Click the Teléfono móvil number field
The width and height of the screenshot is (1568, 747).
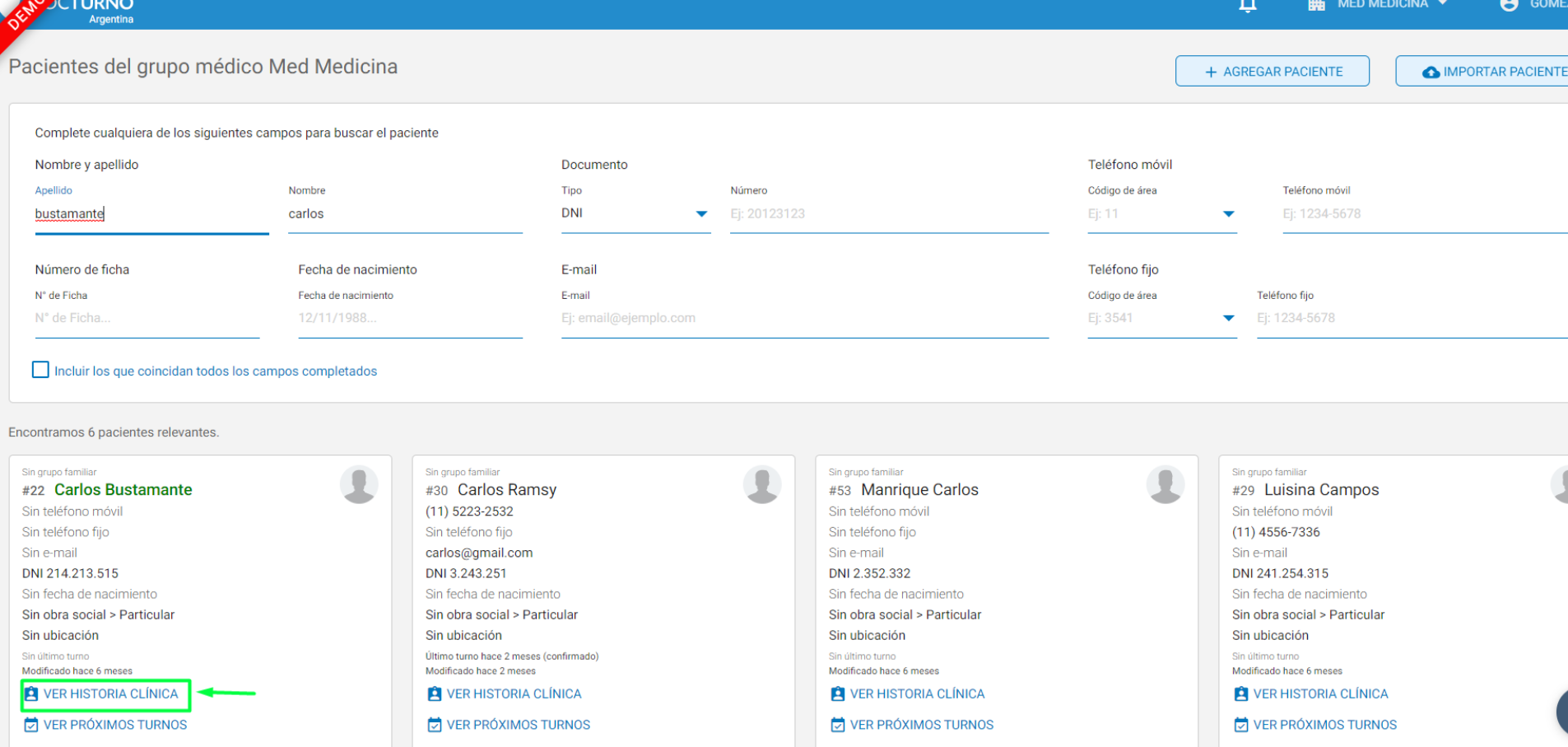(x=1425, y=214)
